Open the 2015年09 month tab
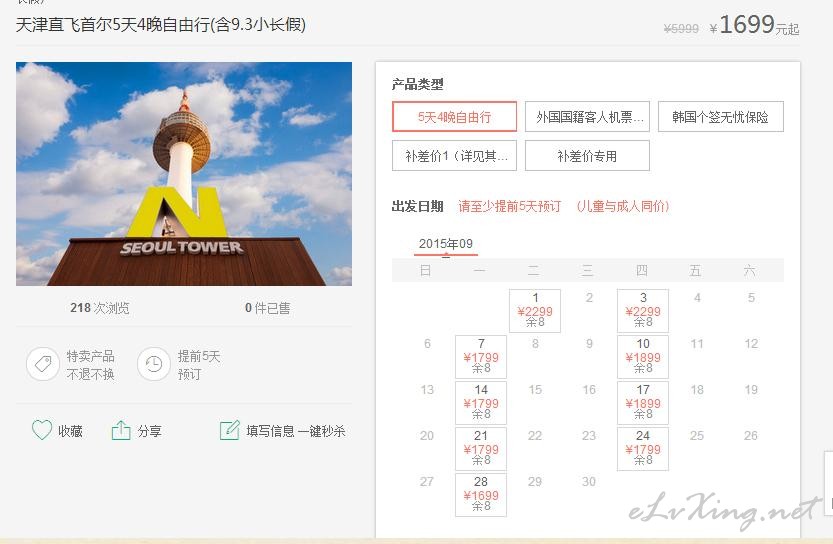This screenshot has height=544, width=833. [x=446, y=244]
